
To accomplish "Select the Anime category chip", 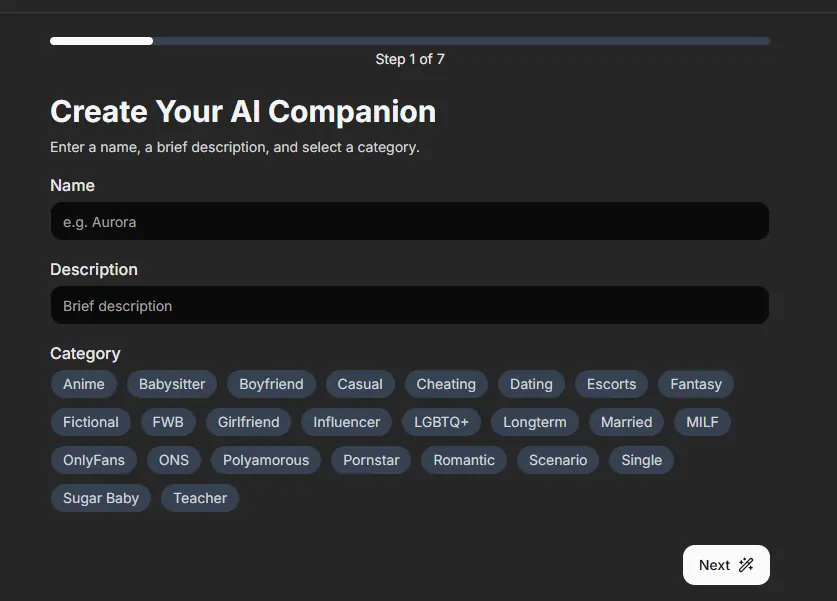I will click(84, 384).
